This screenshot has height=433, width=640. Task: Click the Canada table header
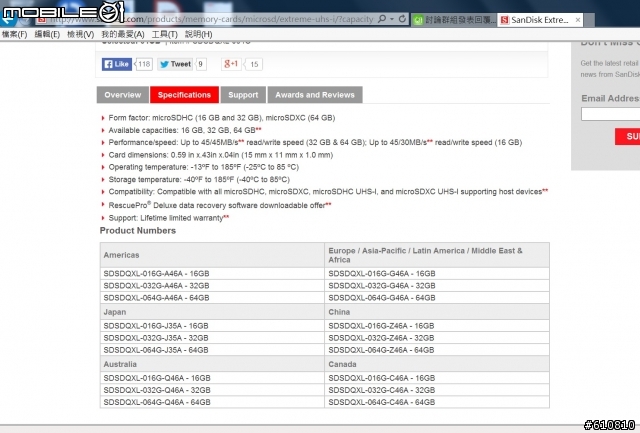[x=437, y=364]
